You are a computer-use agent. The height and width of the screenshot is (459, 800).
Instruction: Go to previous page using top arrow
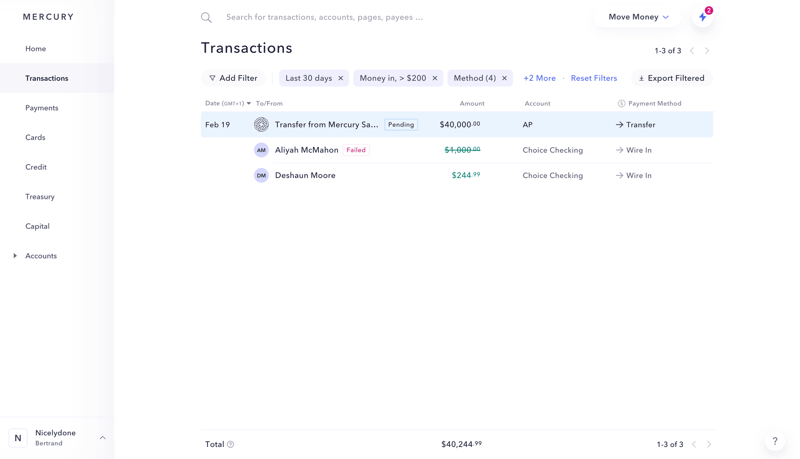click(x=692, y=50)
